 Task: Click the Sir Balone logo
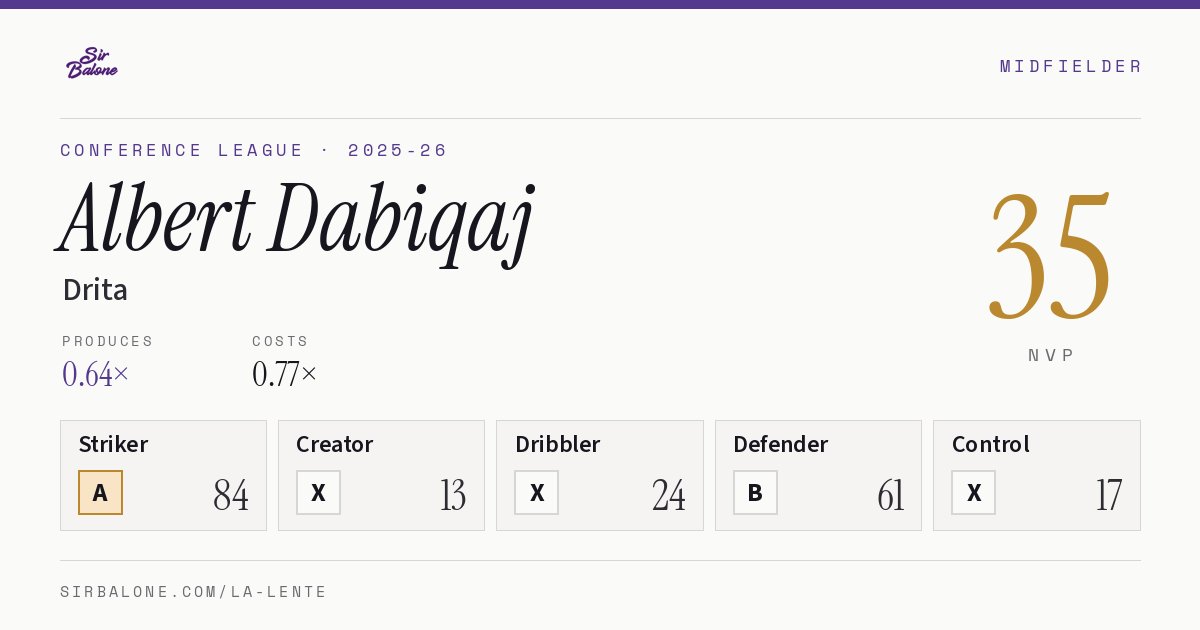pyautogui.click(x=92, y=63)
